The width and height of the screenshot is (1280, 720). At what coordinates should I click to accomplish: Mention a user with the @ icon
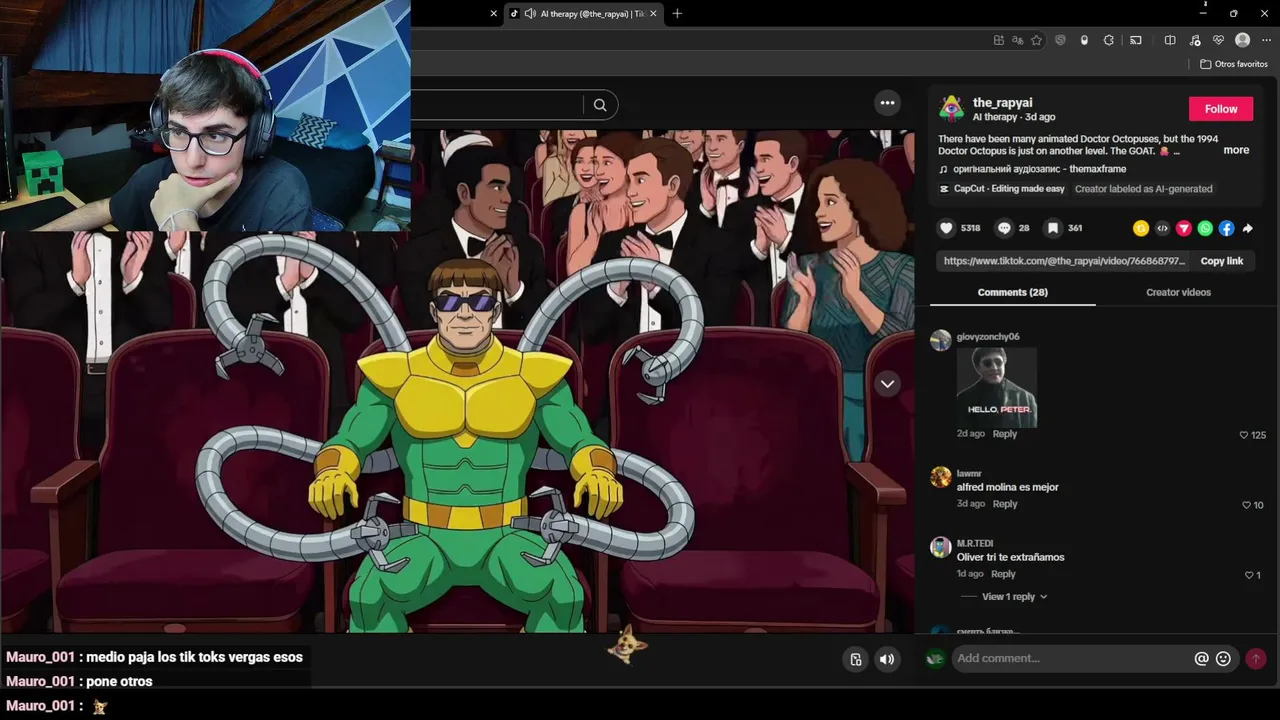click(x=1201, y=658)
